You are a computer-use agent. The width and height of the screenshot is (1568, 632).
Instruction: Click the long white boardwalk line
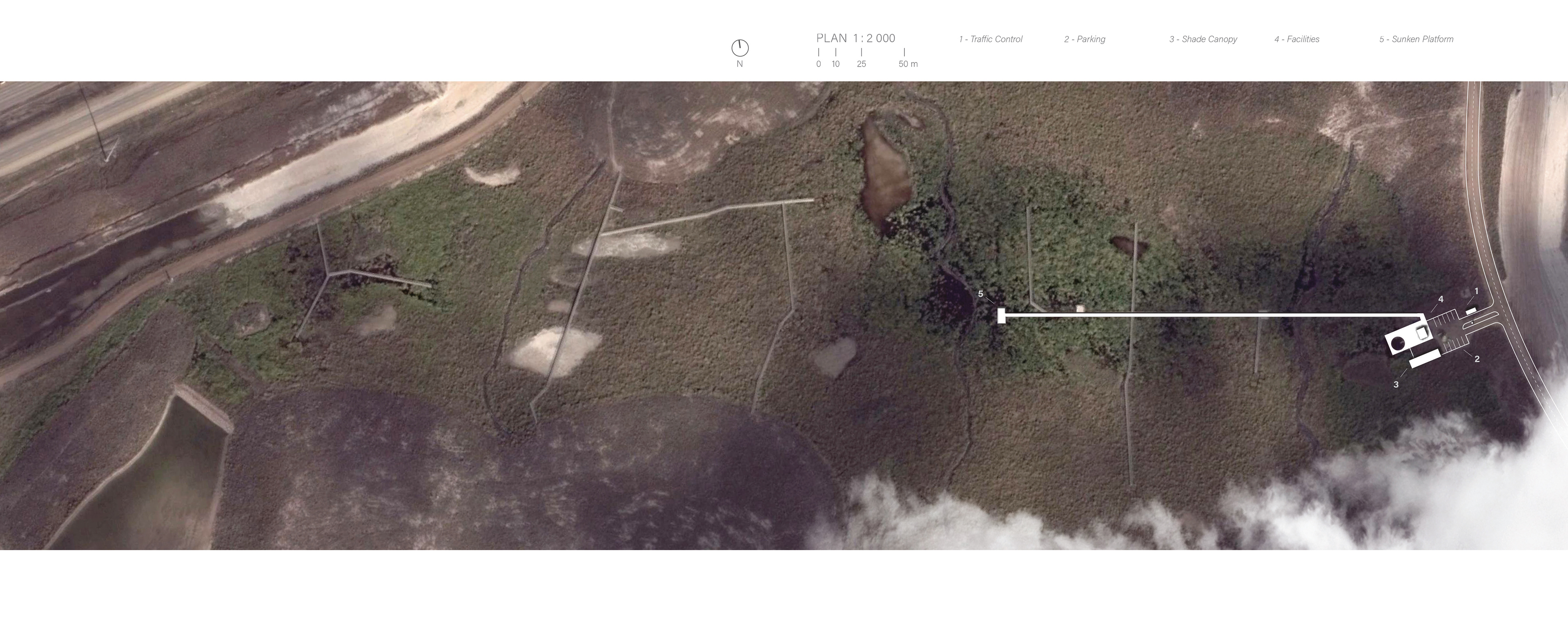1214,315
